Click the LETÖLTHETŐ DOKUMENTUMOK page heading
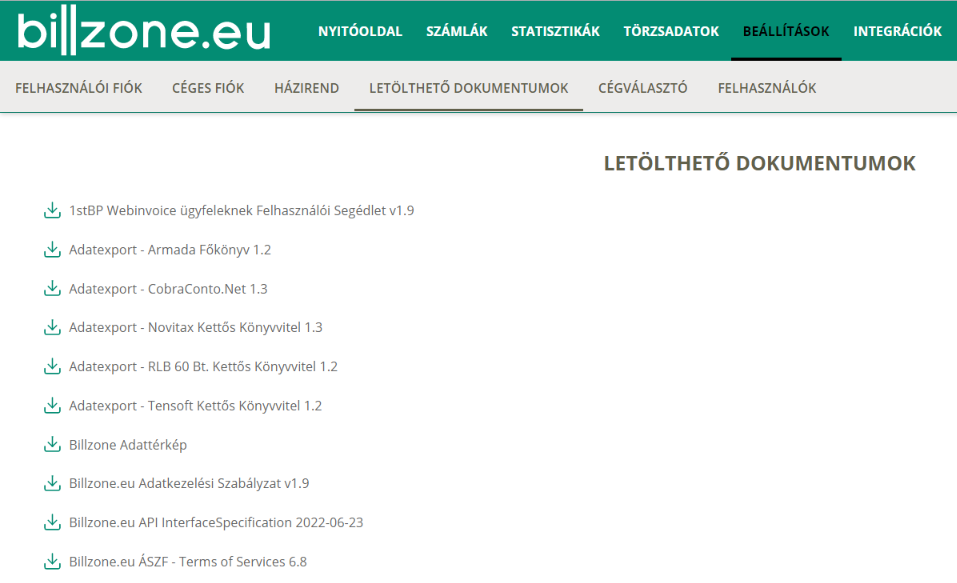Viewport: 957px width, 583px height. point(760,163)
